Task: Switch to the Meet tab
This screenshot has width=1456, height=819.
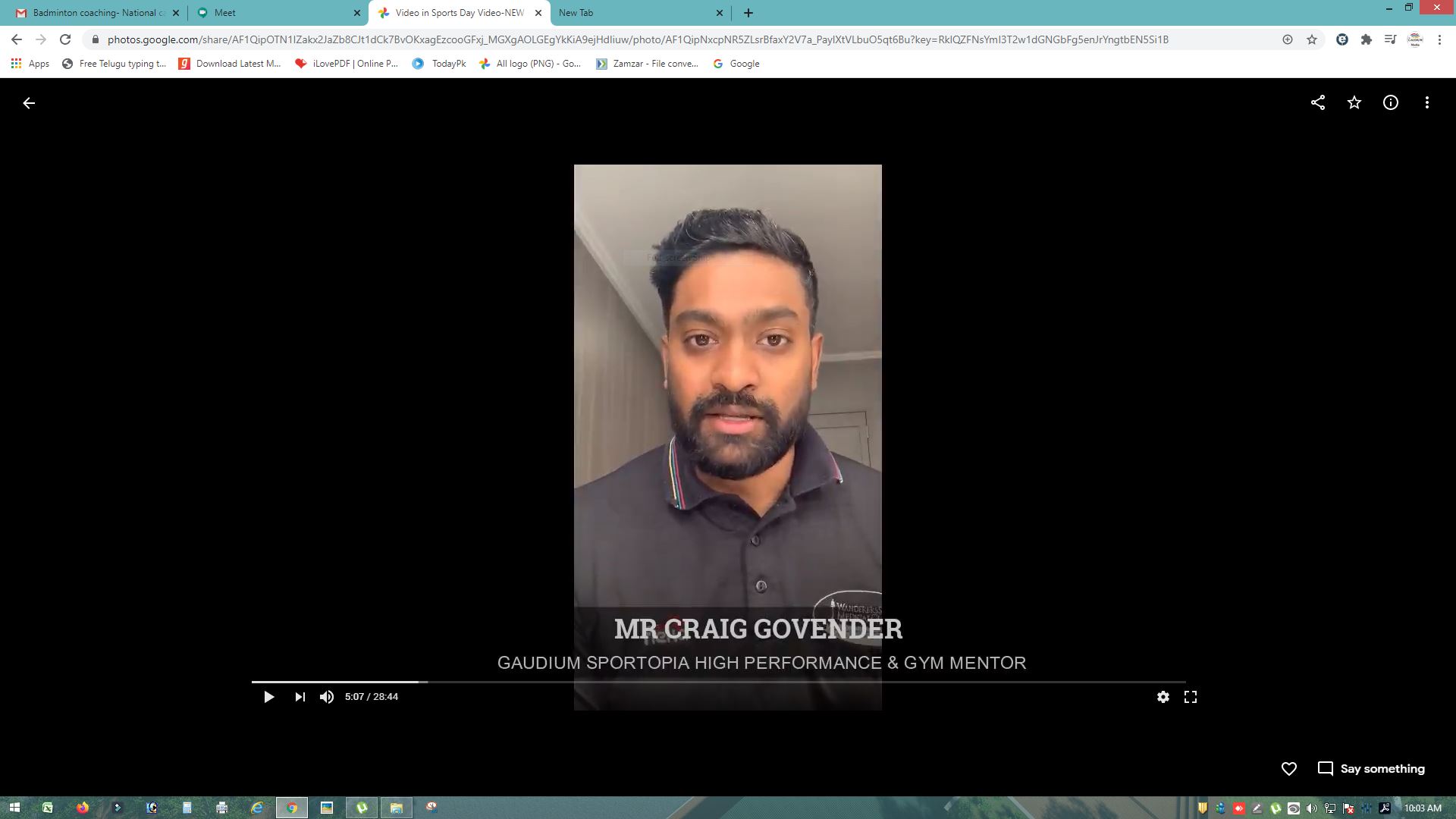Action: pos(277,13)
